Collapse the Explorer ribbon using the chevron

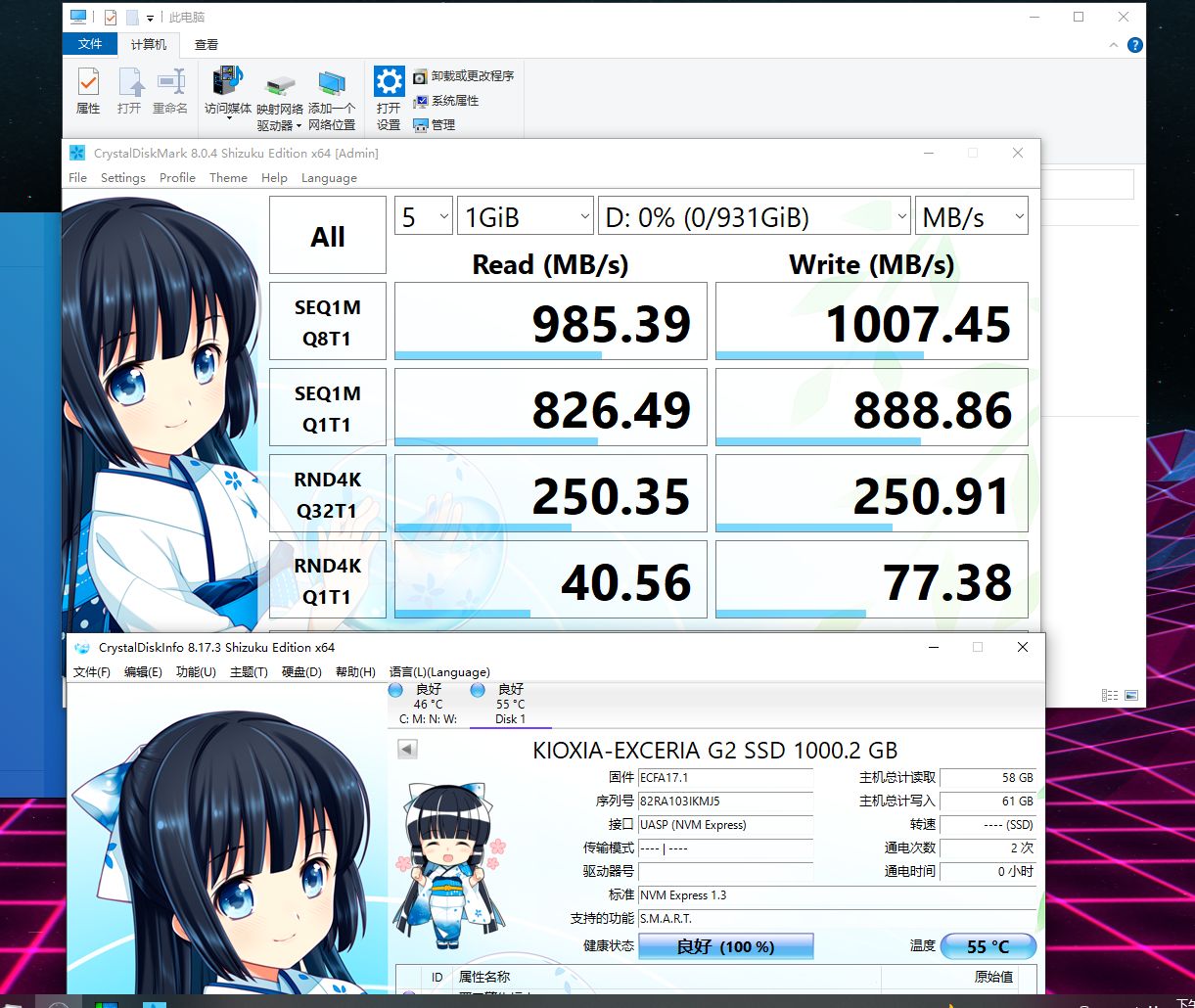(x=1114, y=45)
